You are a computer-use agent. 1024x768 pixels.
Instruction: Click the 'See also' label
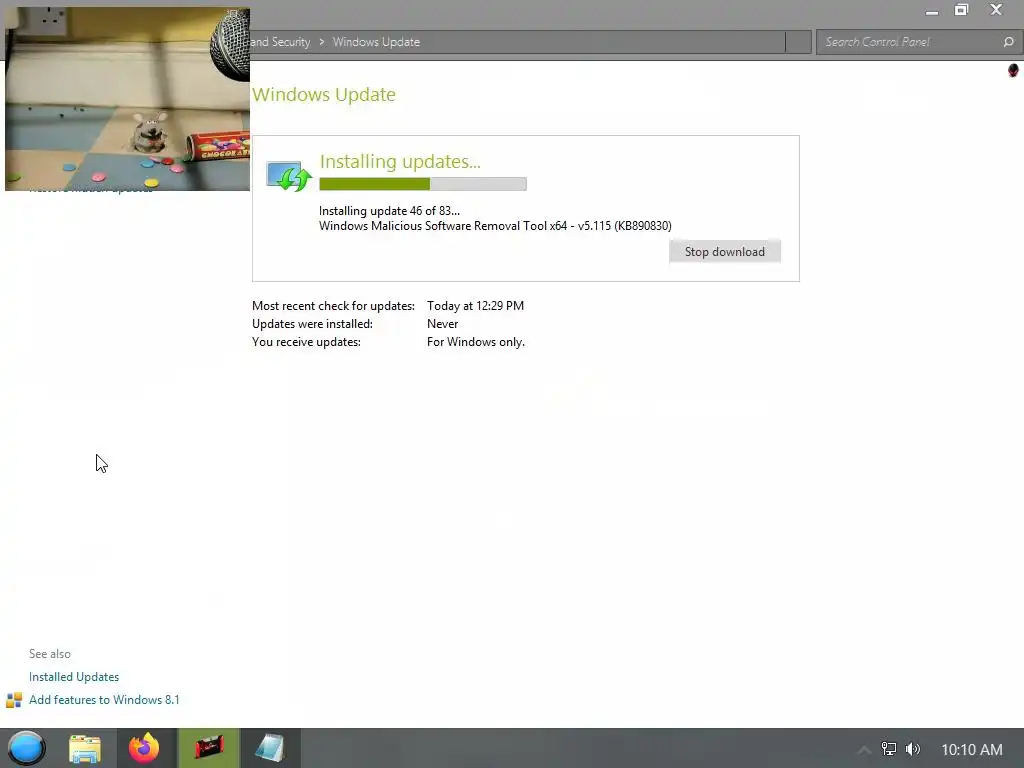tap(50, 654)
